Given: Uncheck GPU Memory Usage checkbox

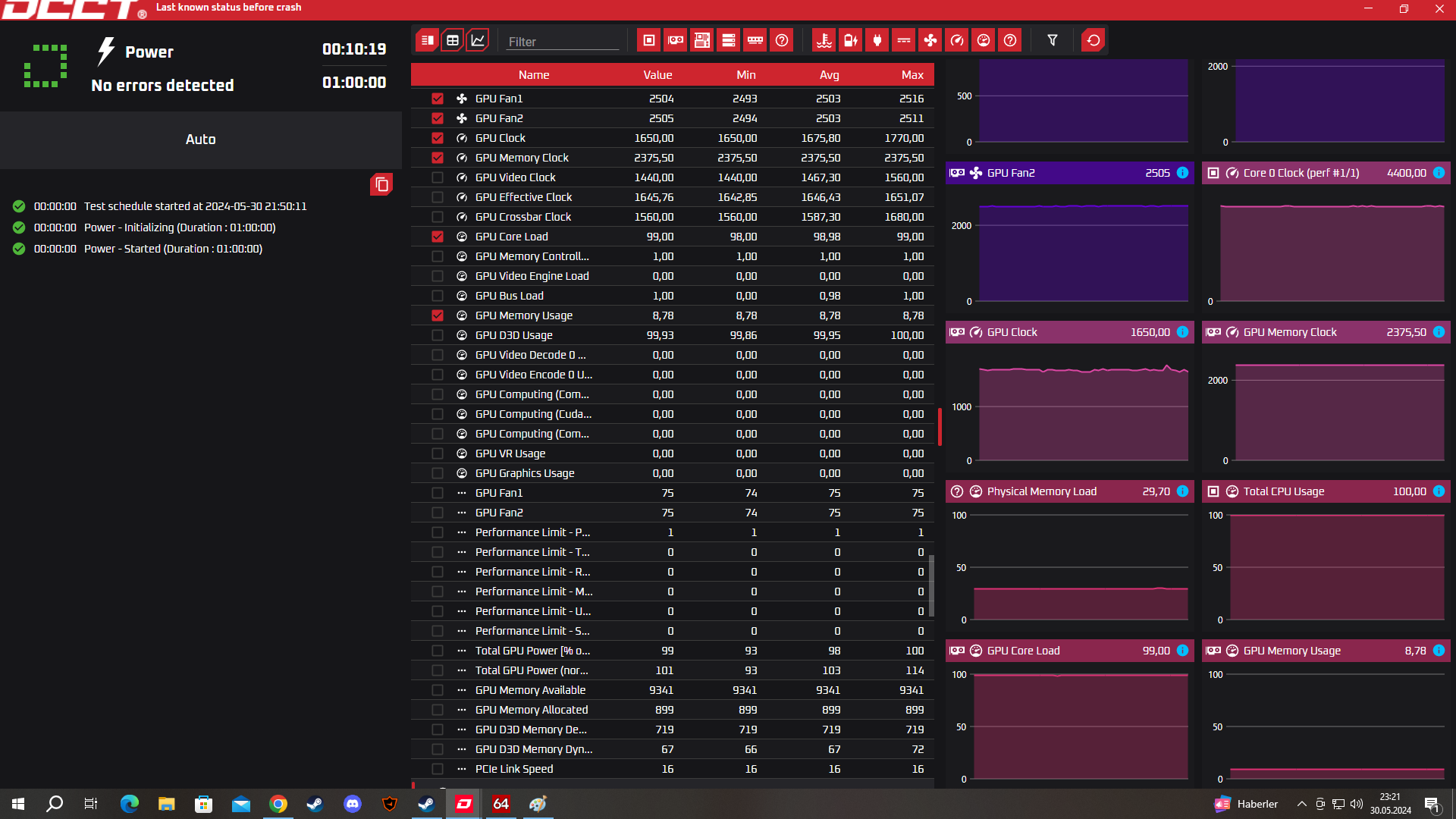Looking at the screenshot, I should tap(438, 315).
